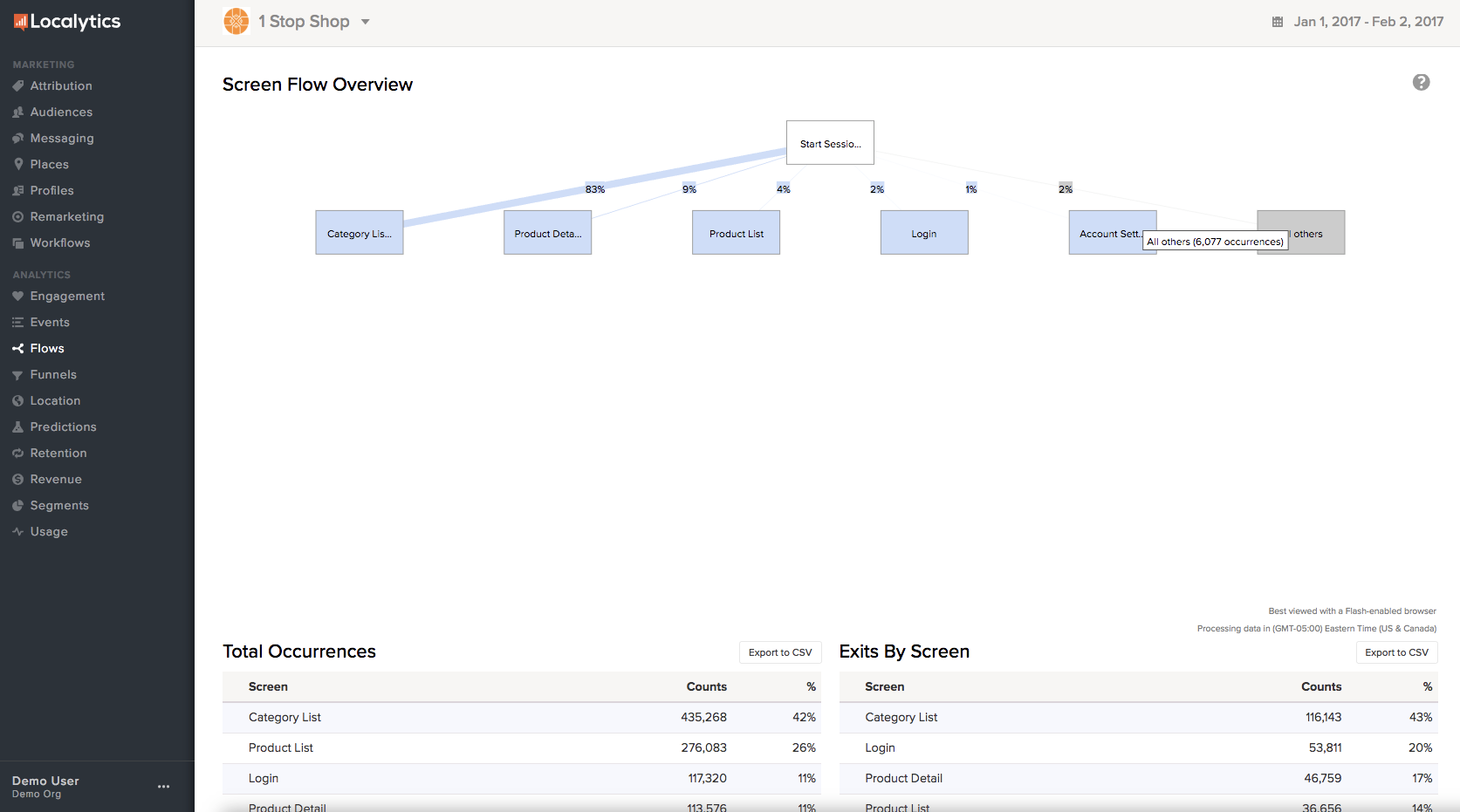
Task: Open the help question mark icon
Action: tap(1421, 82)
